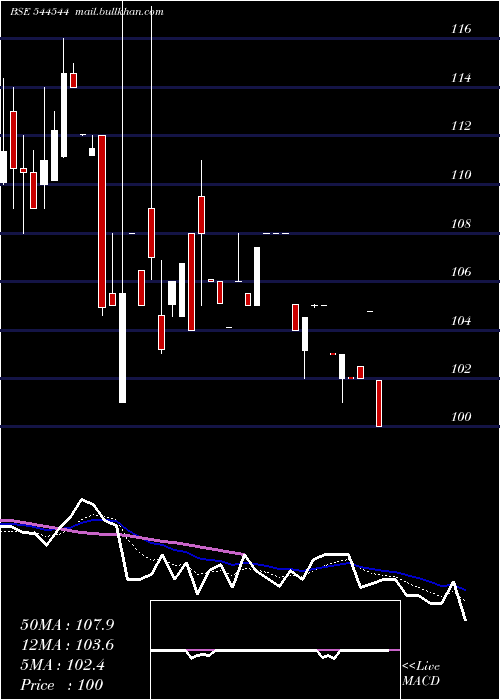Click the 112 price axis label
Viewport: 500px width, 700px height.
[x=461, y=126]
